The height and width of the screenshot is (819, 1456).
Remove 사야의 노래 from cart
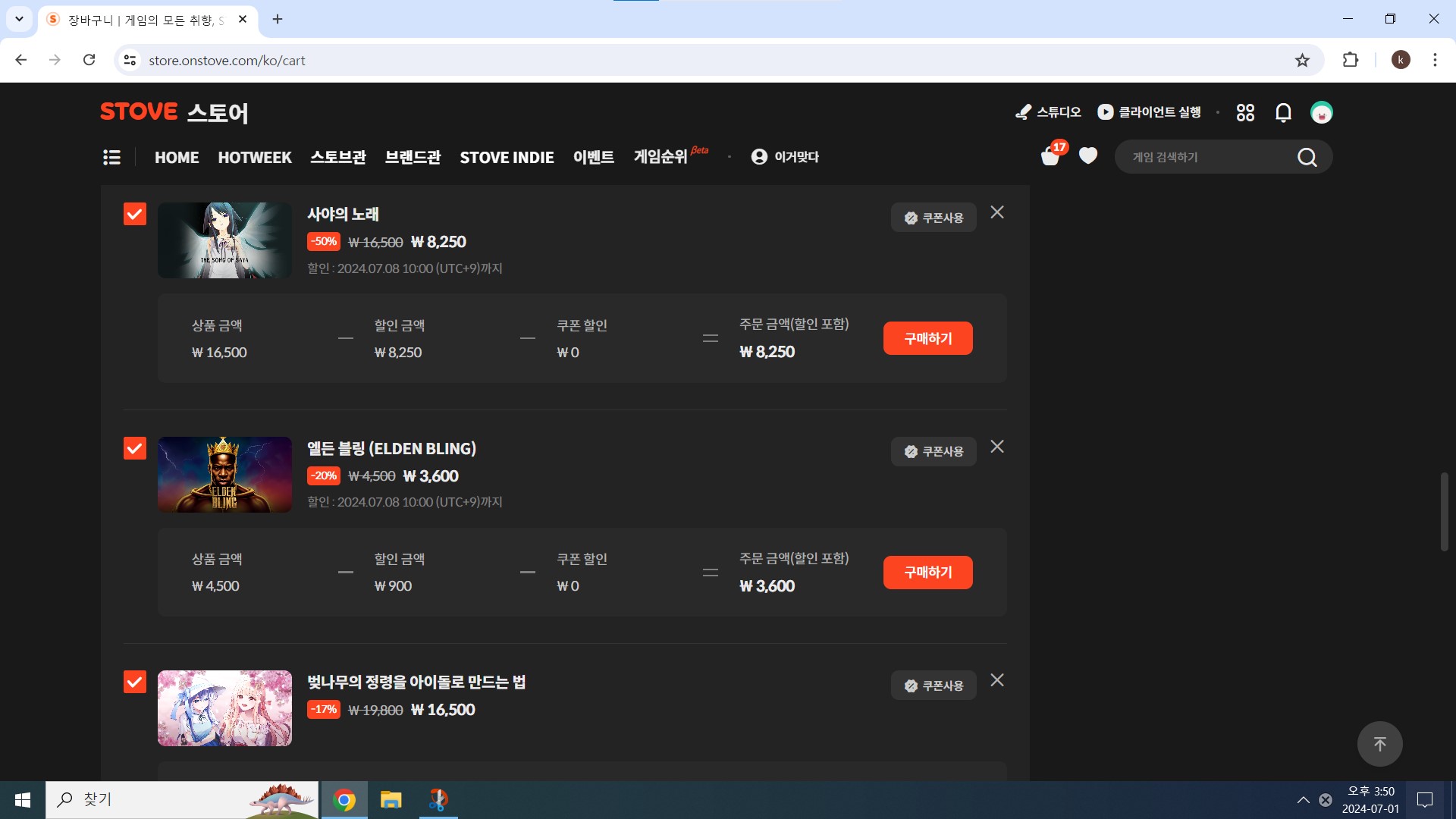tap(997, 212)
